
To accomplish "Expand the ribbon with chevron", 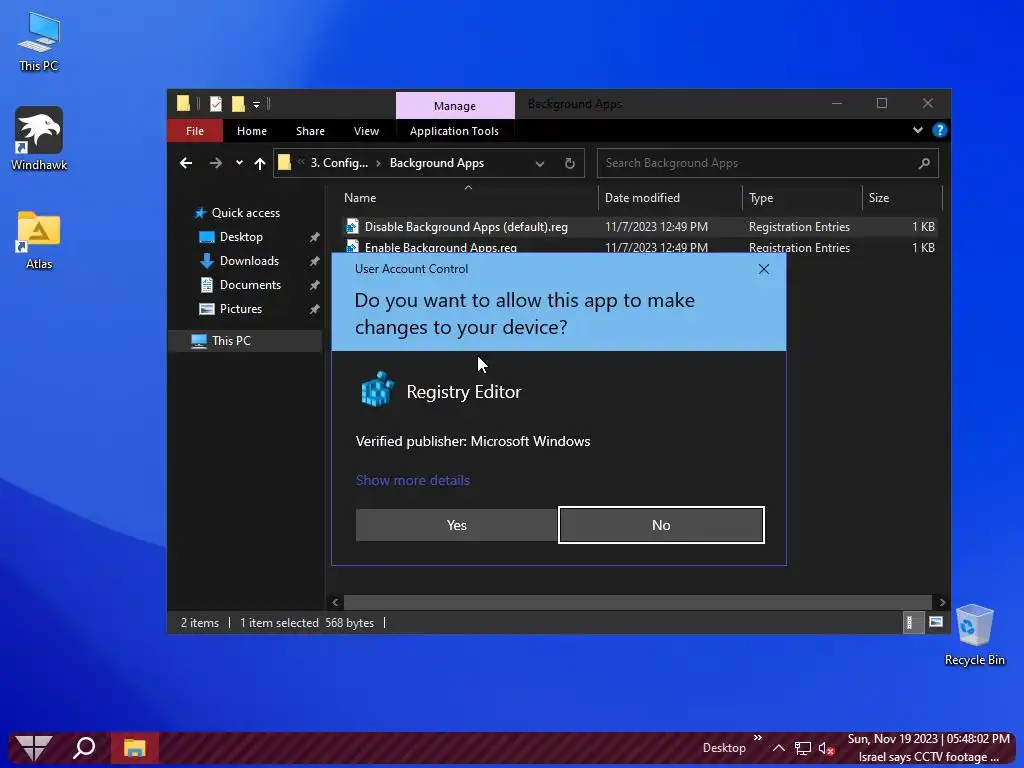I will pos(918,130).
